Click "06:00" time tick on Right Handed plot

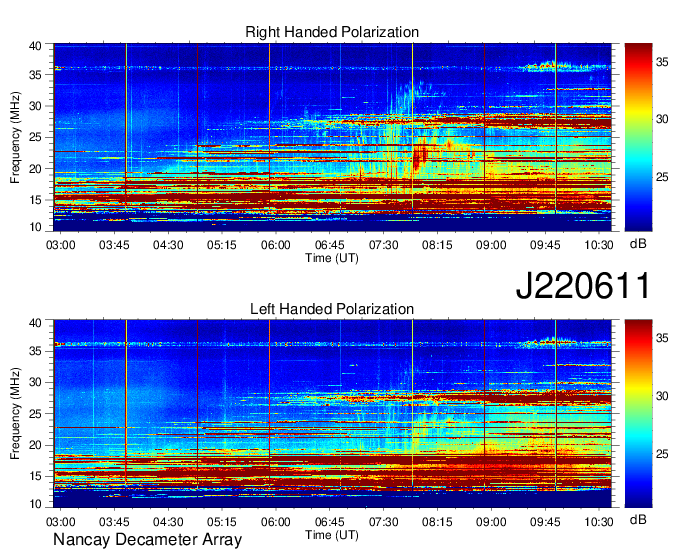[275, 245]
